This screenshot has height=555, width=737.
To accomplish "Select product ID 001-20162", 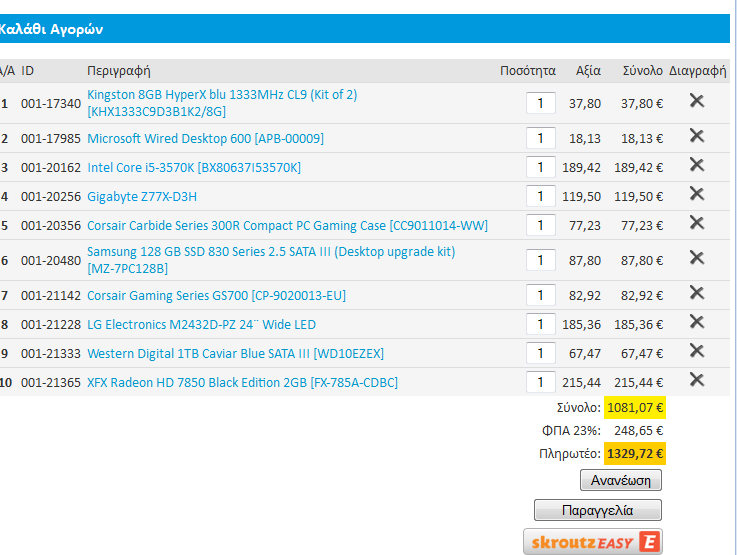I will tap(51, 168).
